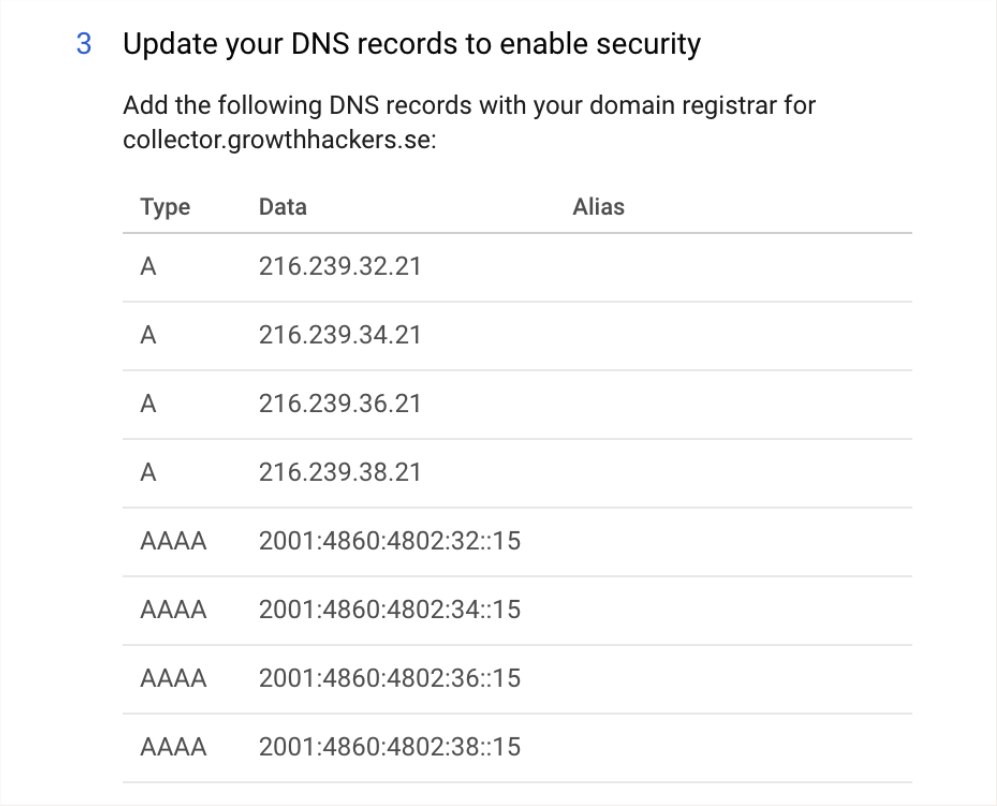Click the AAAA type cell for 2001:4860:4802:38::15
This screenshot has width=997, height=806.
[173, 746]
